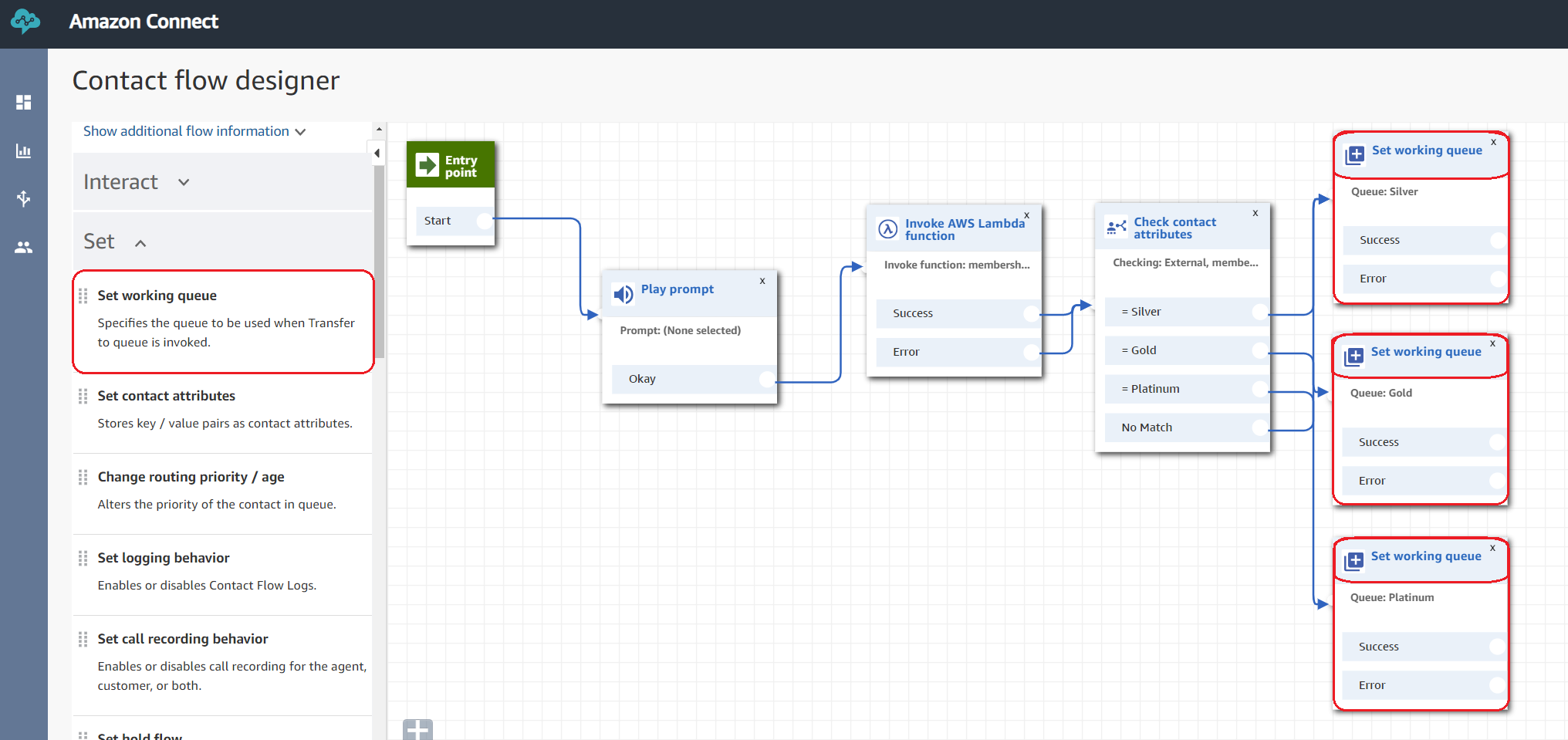Viewport: 1568px width, 740px height.
Task: Click drag handle of Set contact attributes
Action: coord(83,397)
